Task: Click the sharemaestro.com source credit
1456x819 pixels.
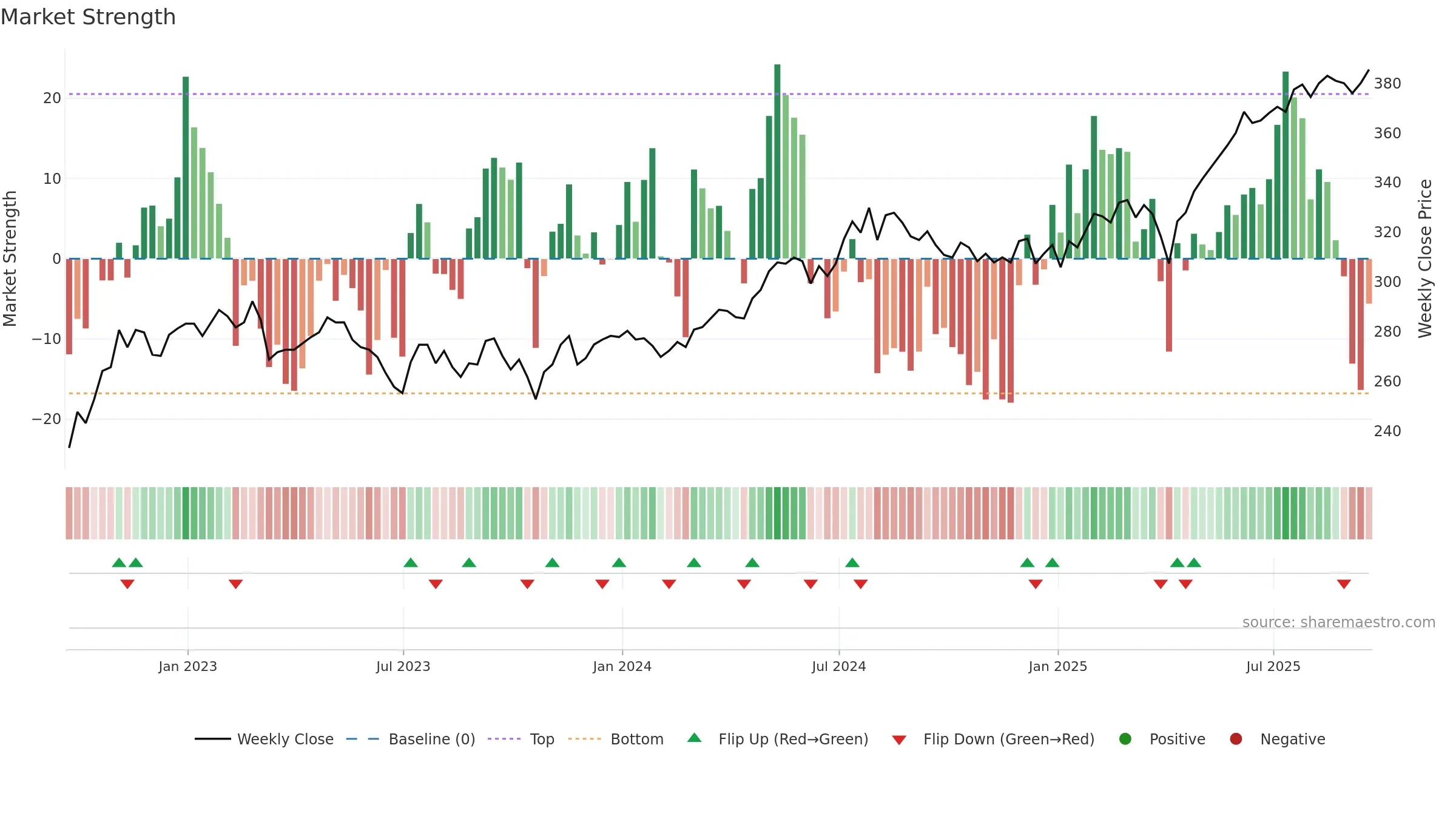Action: 1338,622
